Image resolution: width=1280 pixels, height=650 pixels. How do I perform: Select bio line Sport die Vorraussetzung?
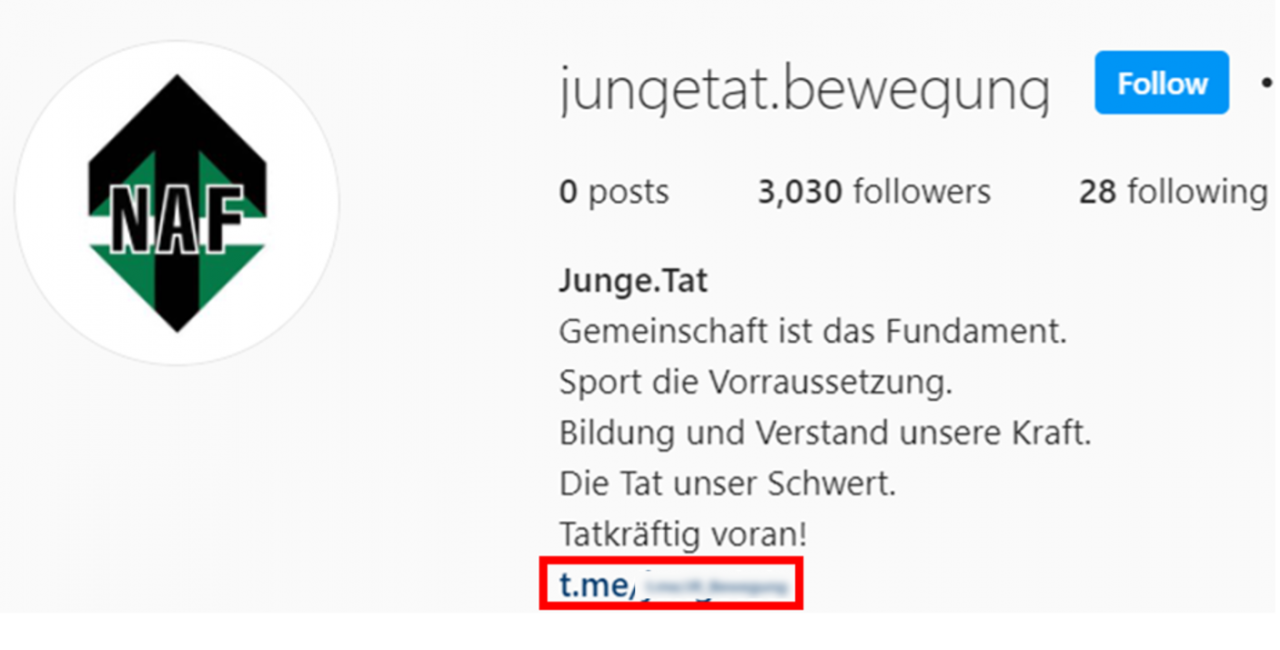pyautogui.click(x=755, y=383)
